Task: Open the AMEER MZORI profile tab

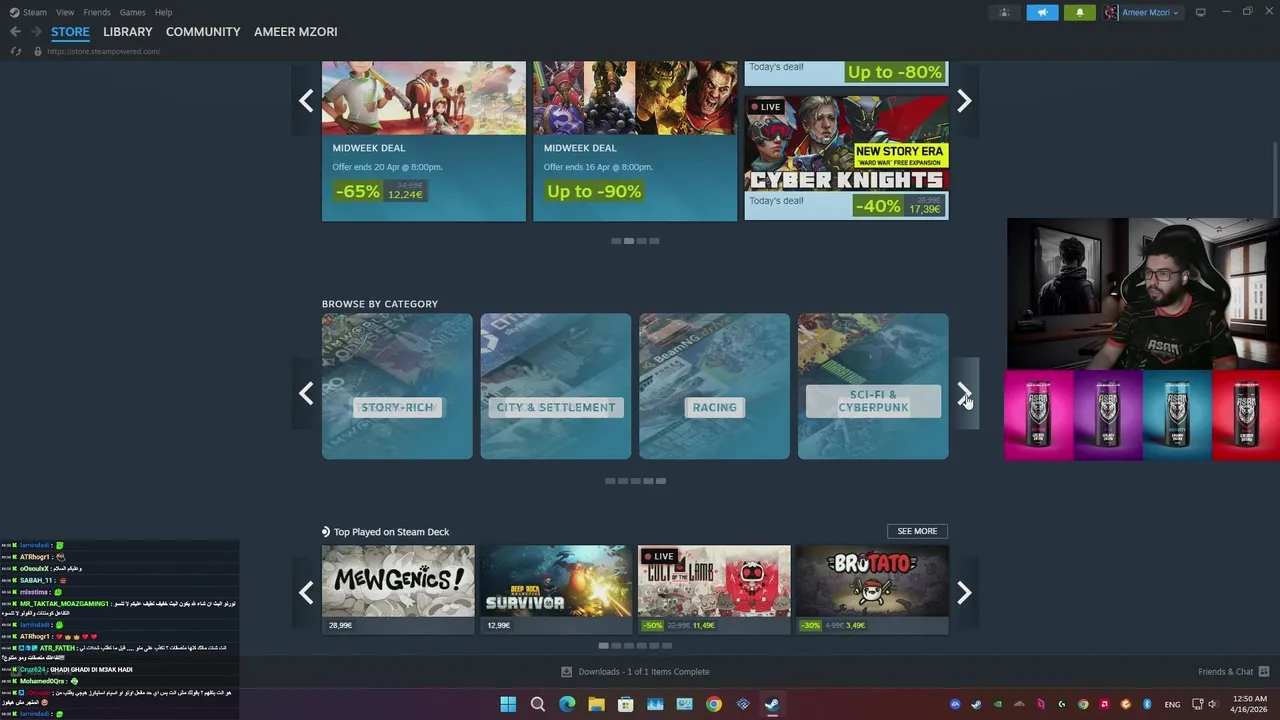Action: (296, 32)
